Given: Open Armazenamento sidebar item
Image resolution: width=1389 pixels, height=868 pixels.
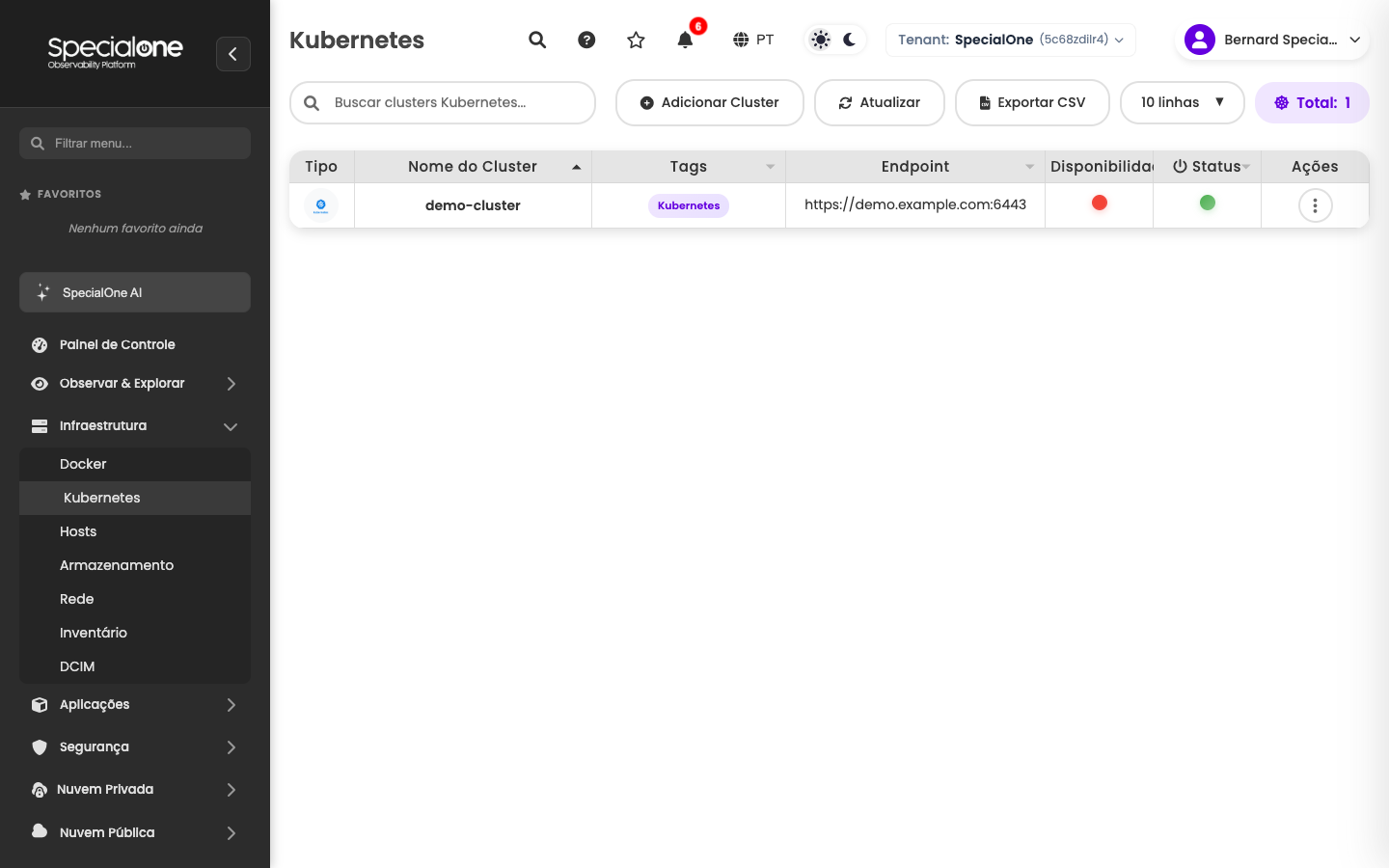Looking at the screenshot, I should [135, 565].
